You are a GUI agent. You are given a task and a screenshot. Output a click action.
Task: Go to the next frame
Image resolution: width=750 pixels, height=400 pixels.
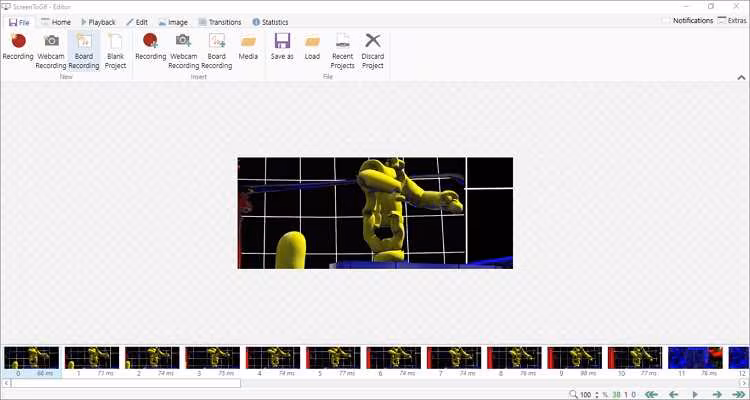[717, 395]
